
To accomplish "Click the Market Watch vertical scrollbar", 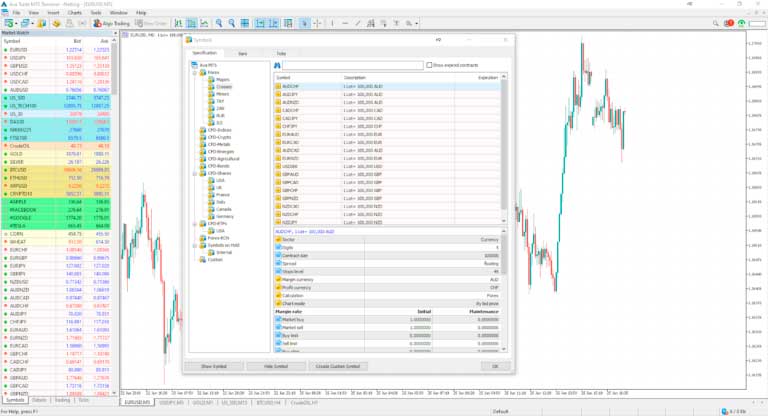I will pyautogui.click(x=115, y=216).
